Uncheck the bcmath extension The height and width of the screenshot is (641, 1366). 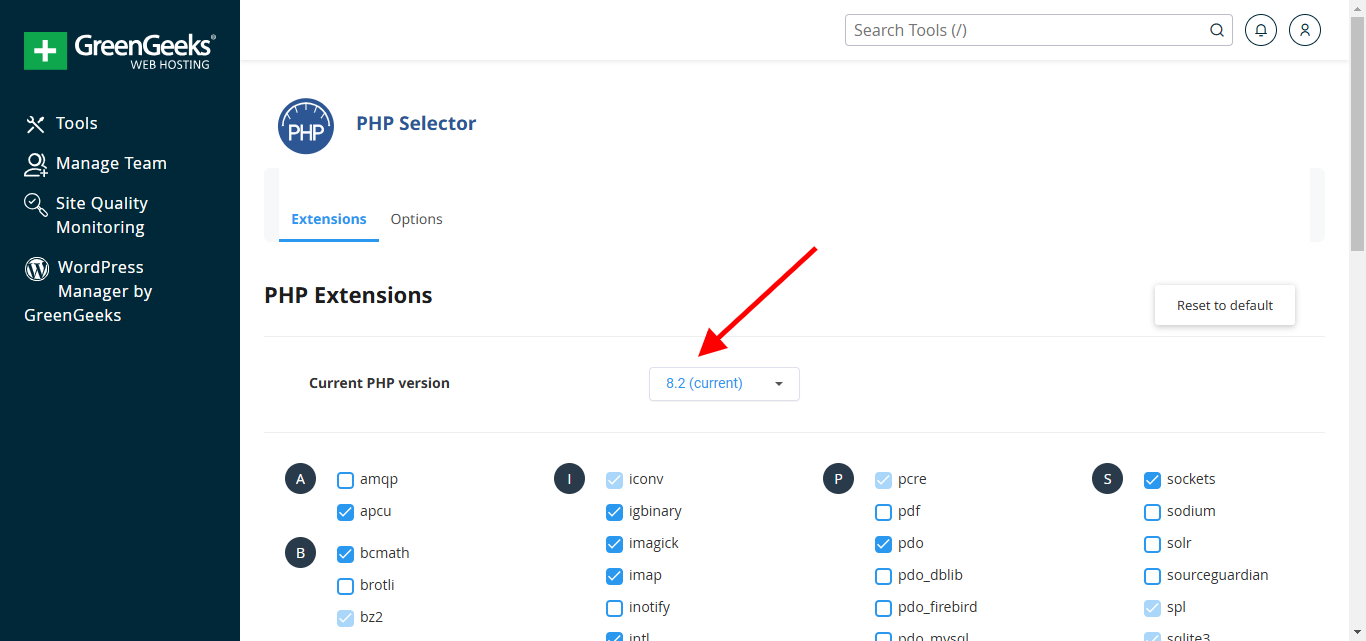[x=346, y=554]
